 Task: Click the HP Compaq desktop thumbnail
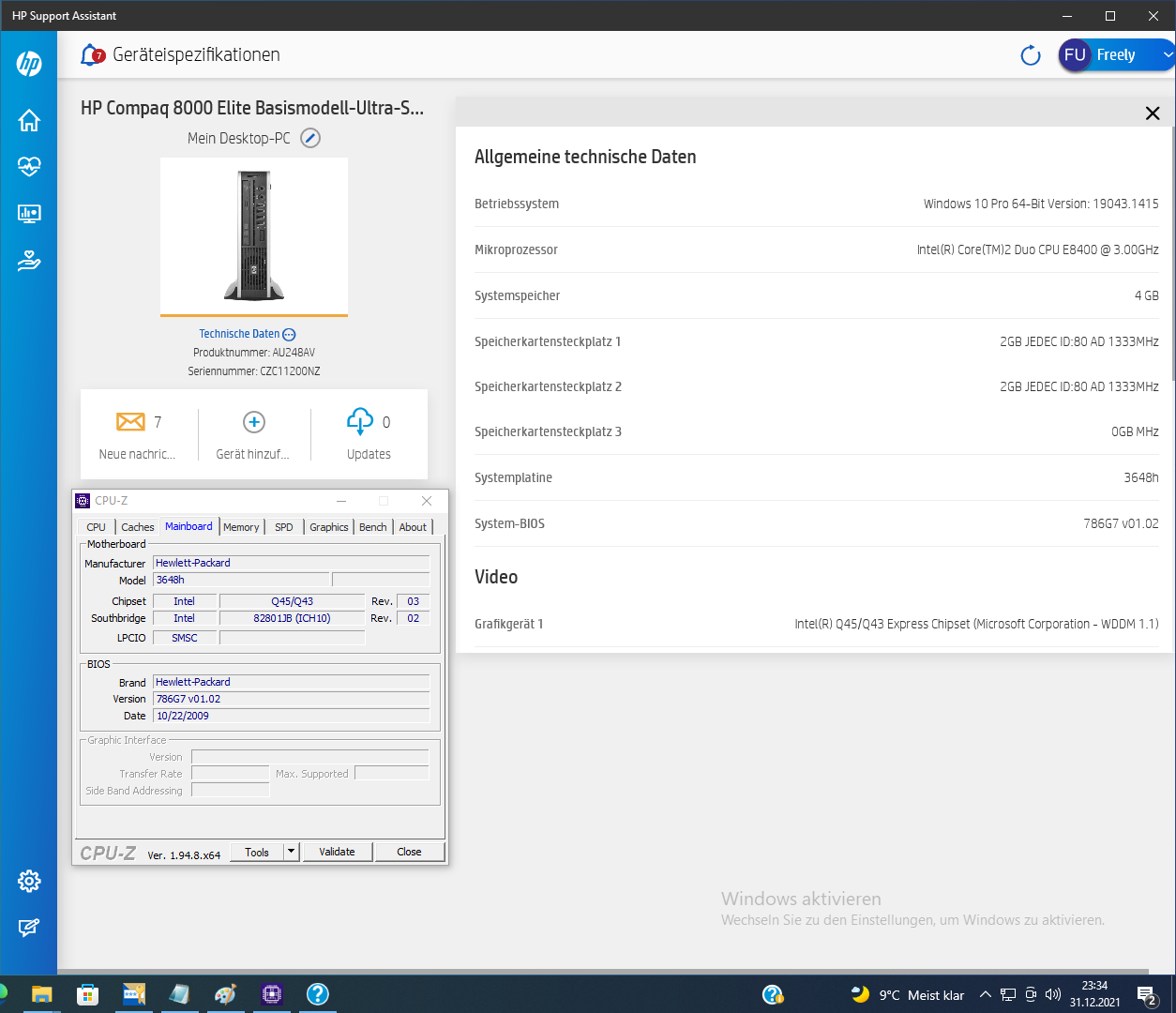[x=254, y=236]
